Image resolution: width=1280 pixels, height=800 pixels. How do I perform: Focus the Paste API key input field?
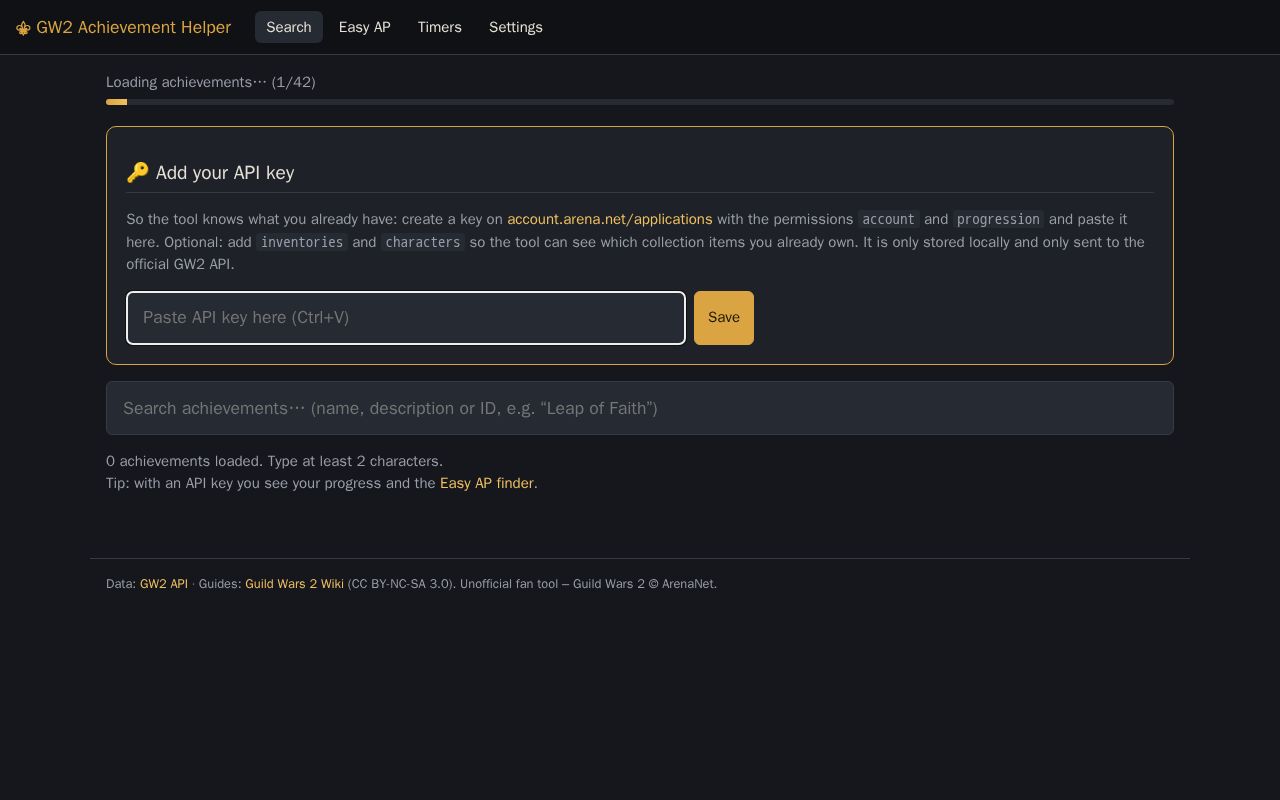point(406,318)
